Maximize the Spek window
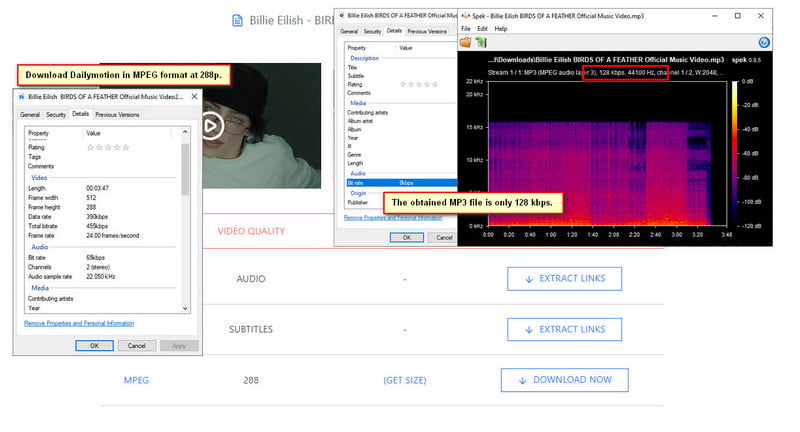The image size is (800, 432). click(x=737, y=16)
